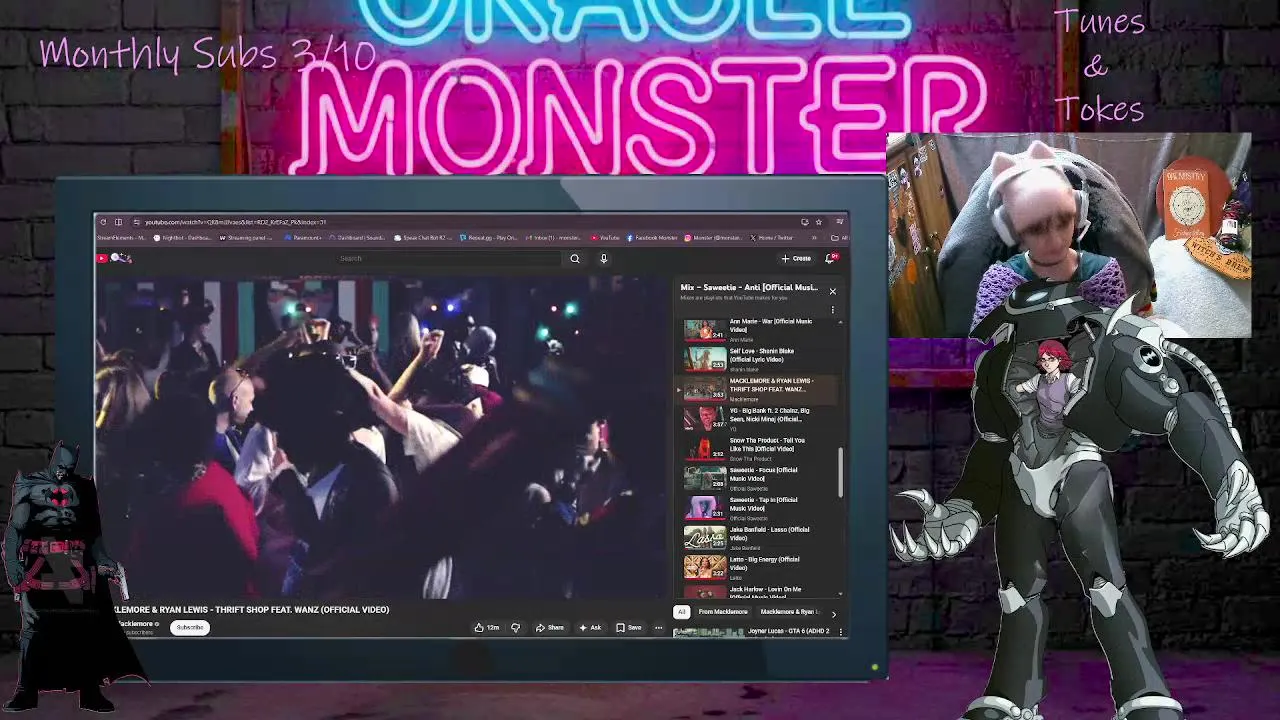
Task: Open the Mix playlist three-dot menu
Action: (832, 310)
